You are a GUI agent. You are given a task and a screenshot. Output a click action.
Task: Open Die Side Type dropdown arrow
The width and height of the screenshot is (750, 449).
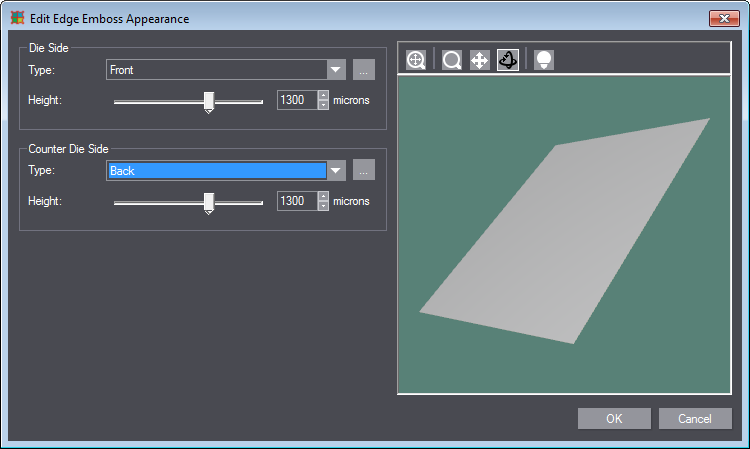(336, 70)
